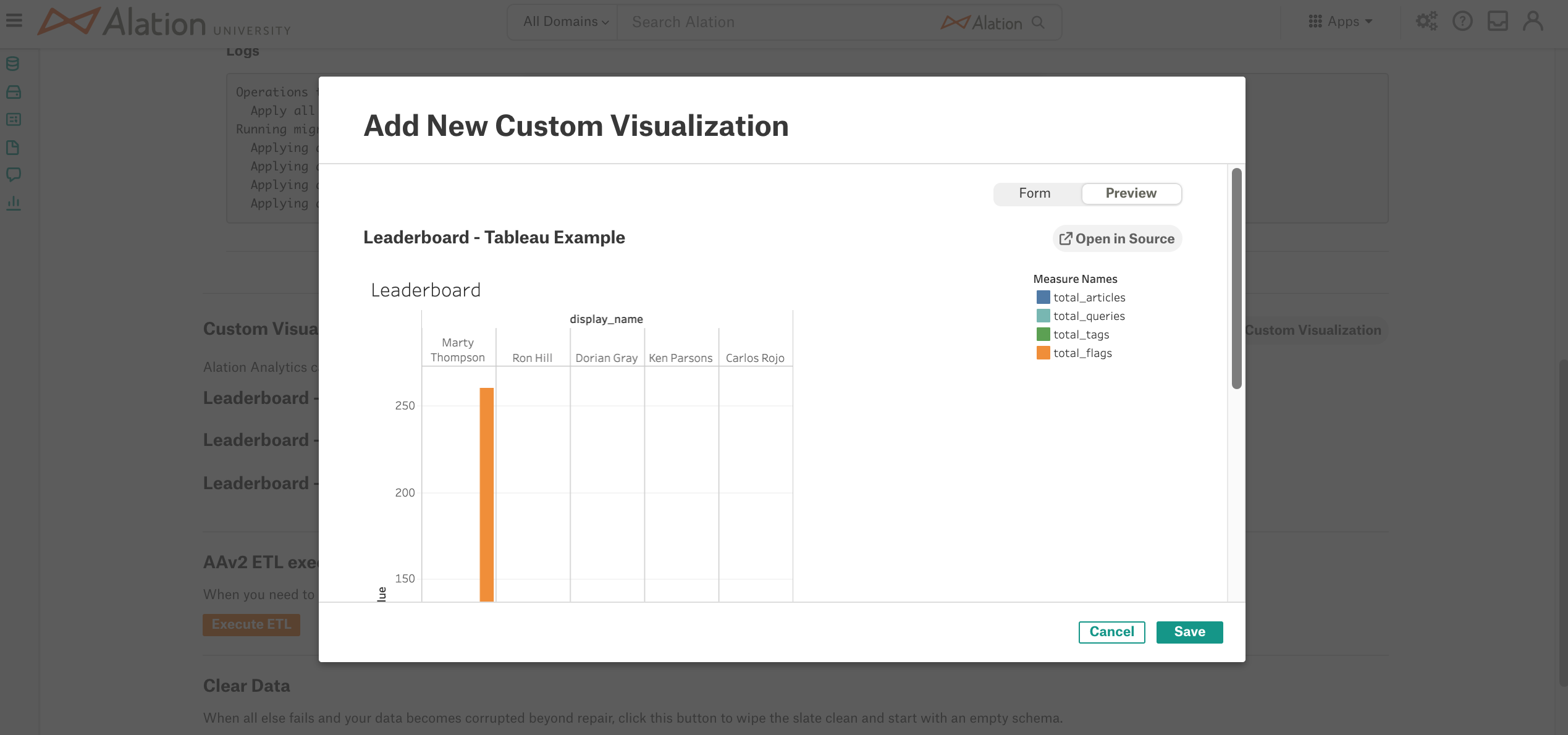Click the Apps grid icon
Screen dimensions: 1568x735
pos(1315,22)
